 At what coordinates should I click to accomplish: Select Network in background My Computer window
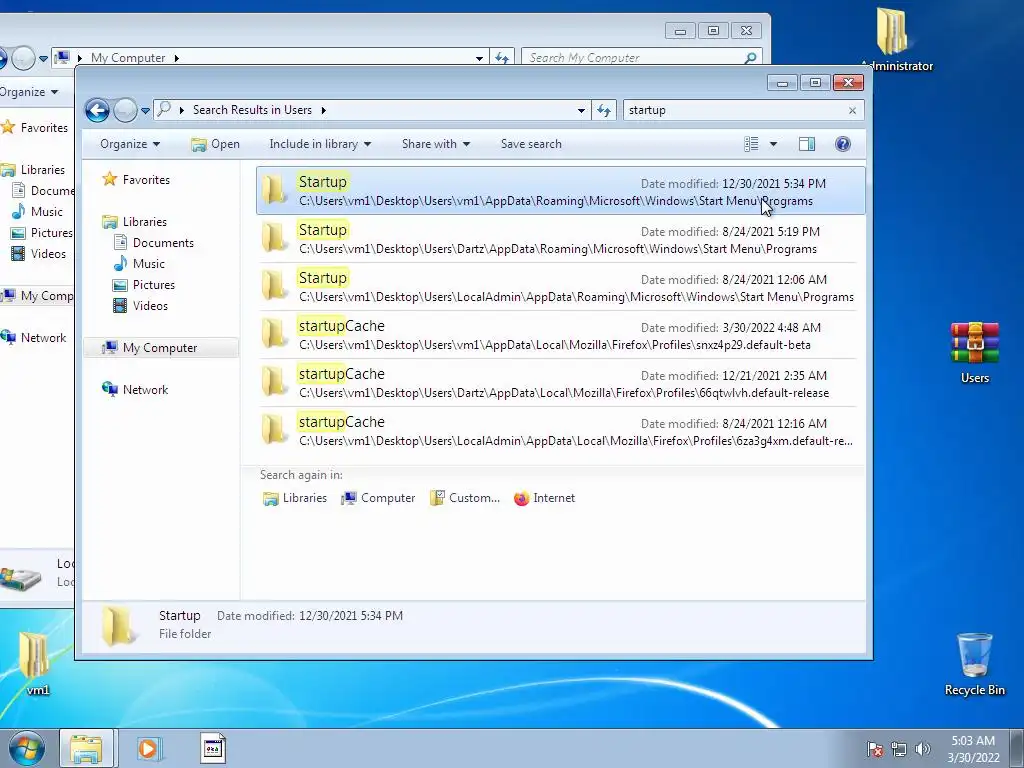click(33, 338)
